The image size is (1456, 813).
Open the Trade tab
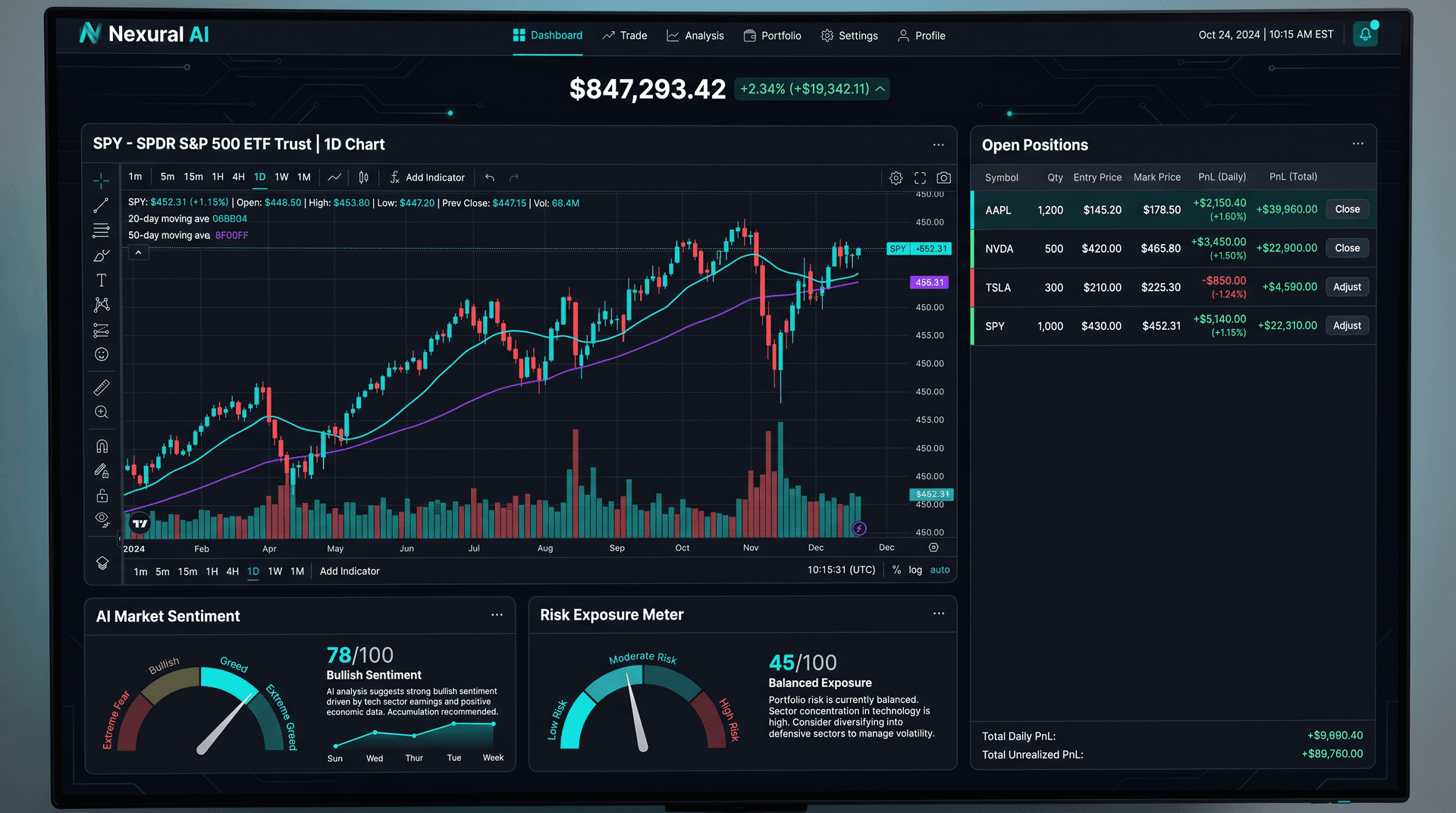tap(625, 35)
